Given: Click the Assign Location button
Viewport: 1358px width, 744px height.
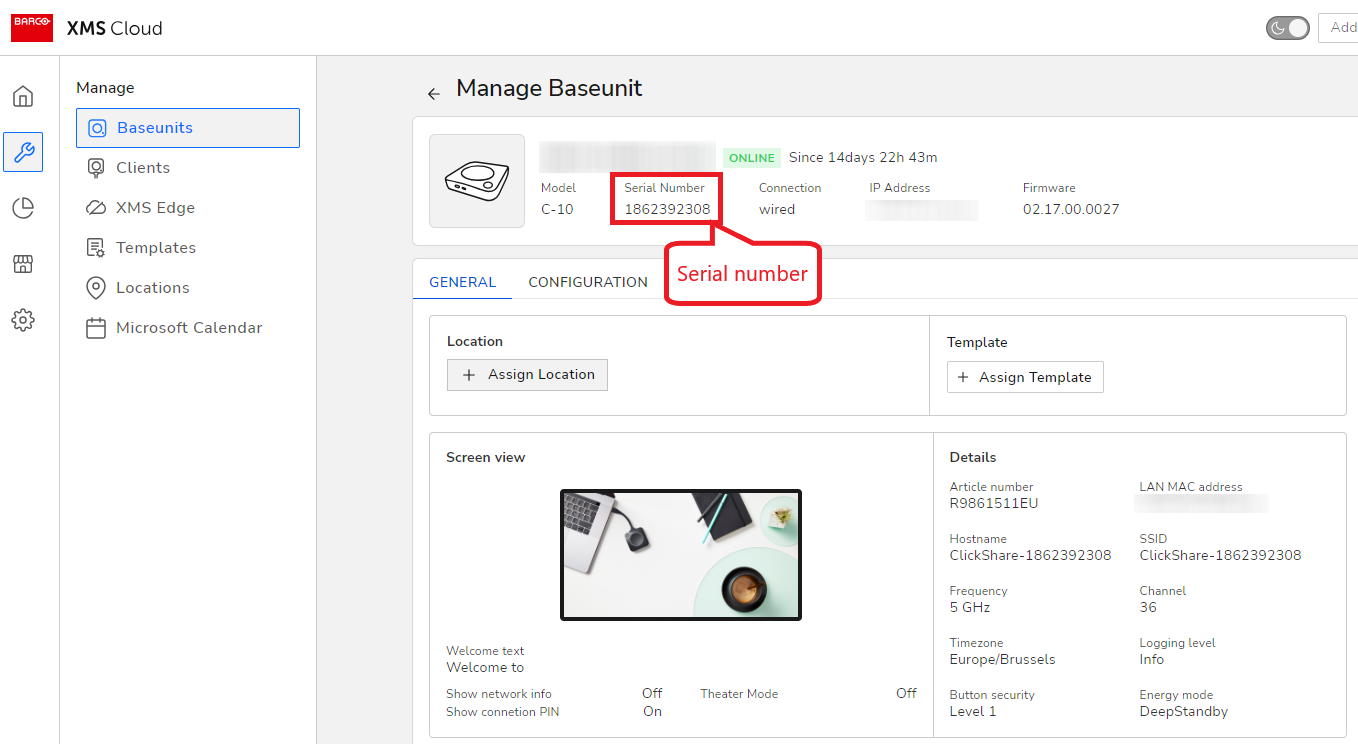Looking at the screenshot, I should pos(527,375).
